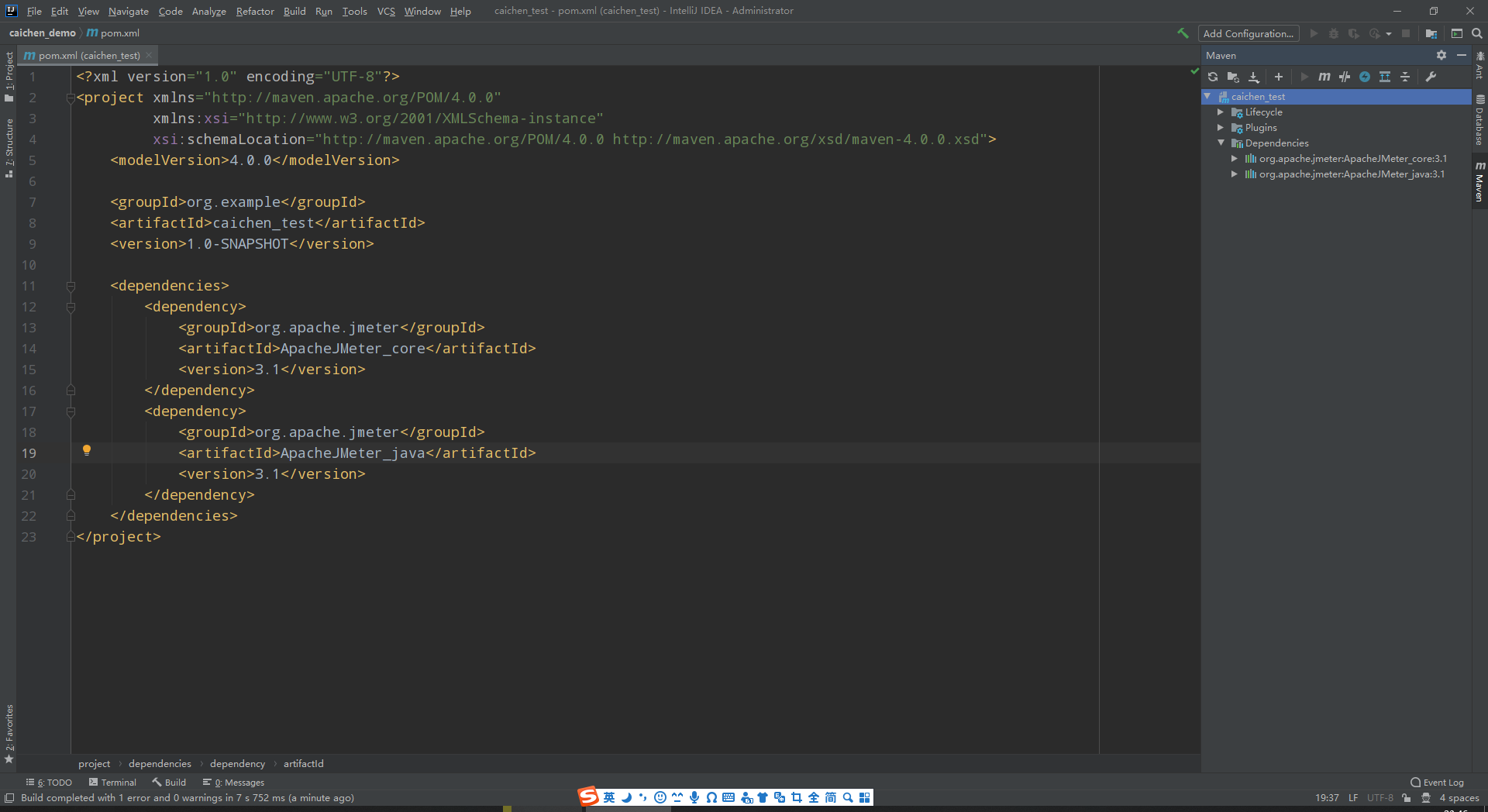Click the green inspection checkmark in editor
Image resolution: width=1488 pixels, height=812 pixels.
point(1194,71)
